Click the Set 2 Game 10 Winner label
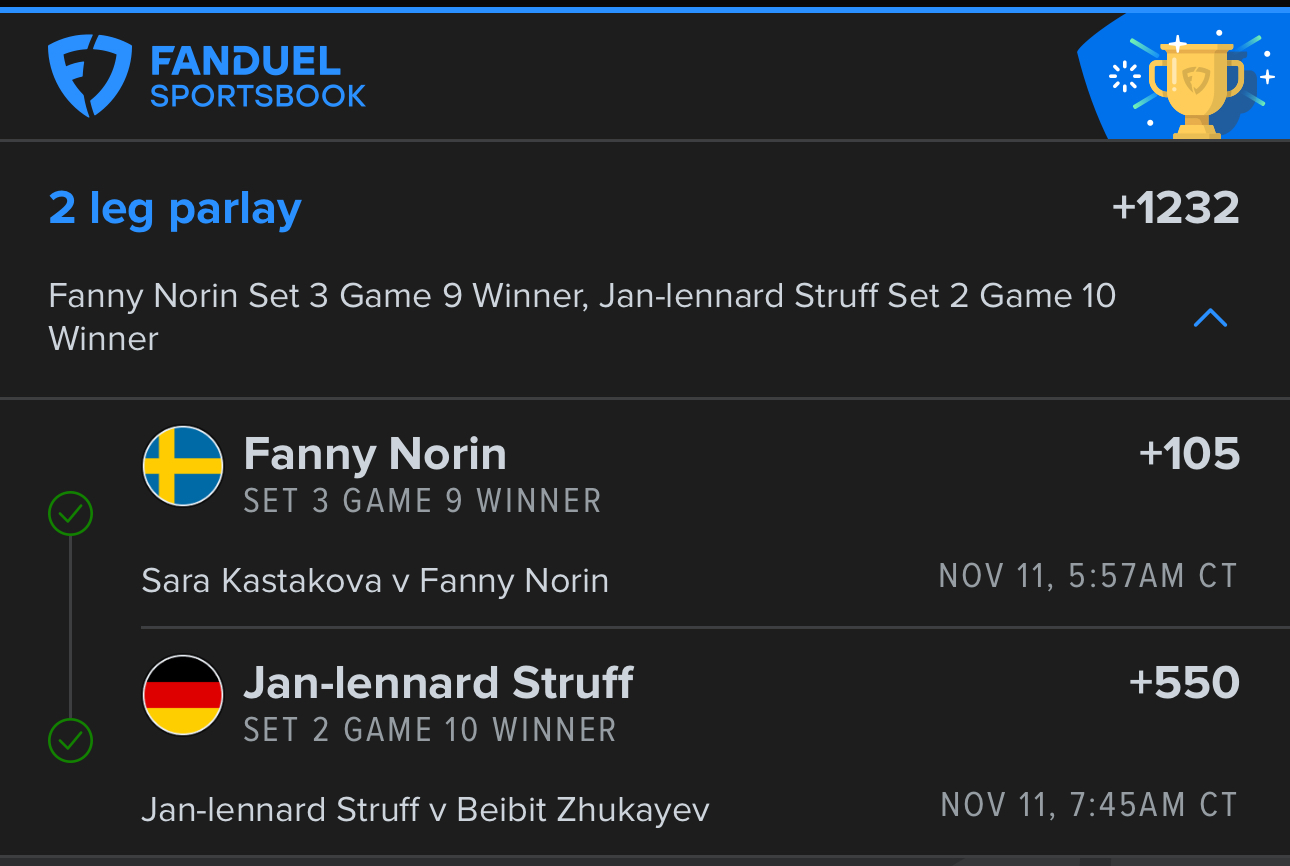This screenshot has width=1290, height=866. point(430,730)
